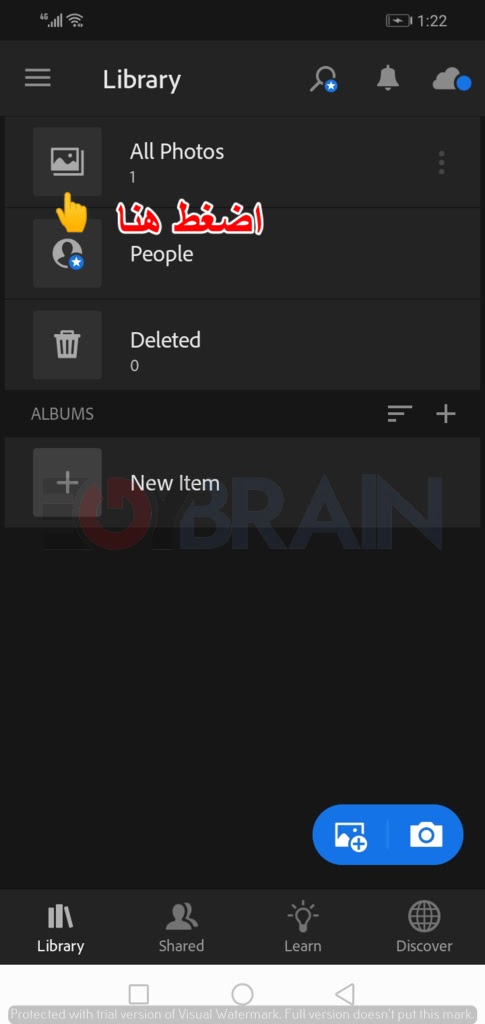The width and height of the screenshot is (485, 1024).
Task: Tap the Android back triangle button
Action: pyautogui.click(x=345, y=994)
